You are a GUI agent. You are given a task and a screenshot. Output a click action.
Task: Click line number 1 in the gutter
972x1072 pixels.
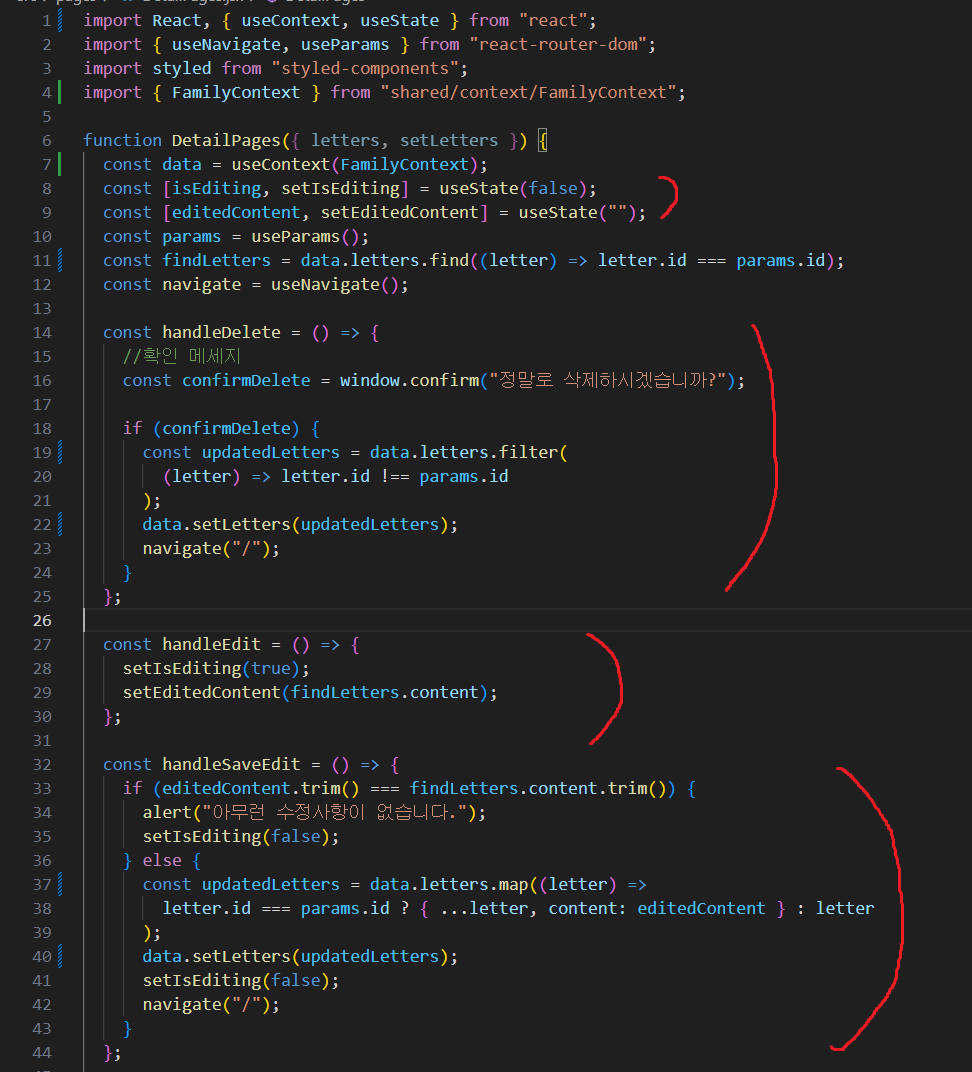tap(46, 21)
